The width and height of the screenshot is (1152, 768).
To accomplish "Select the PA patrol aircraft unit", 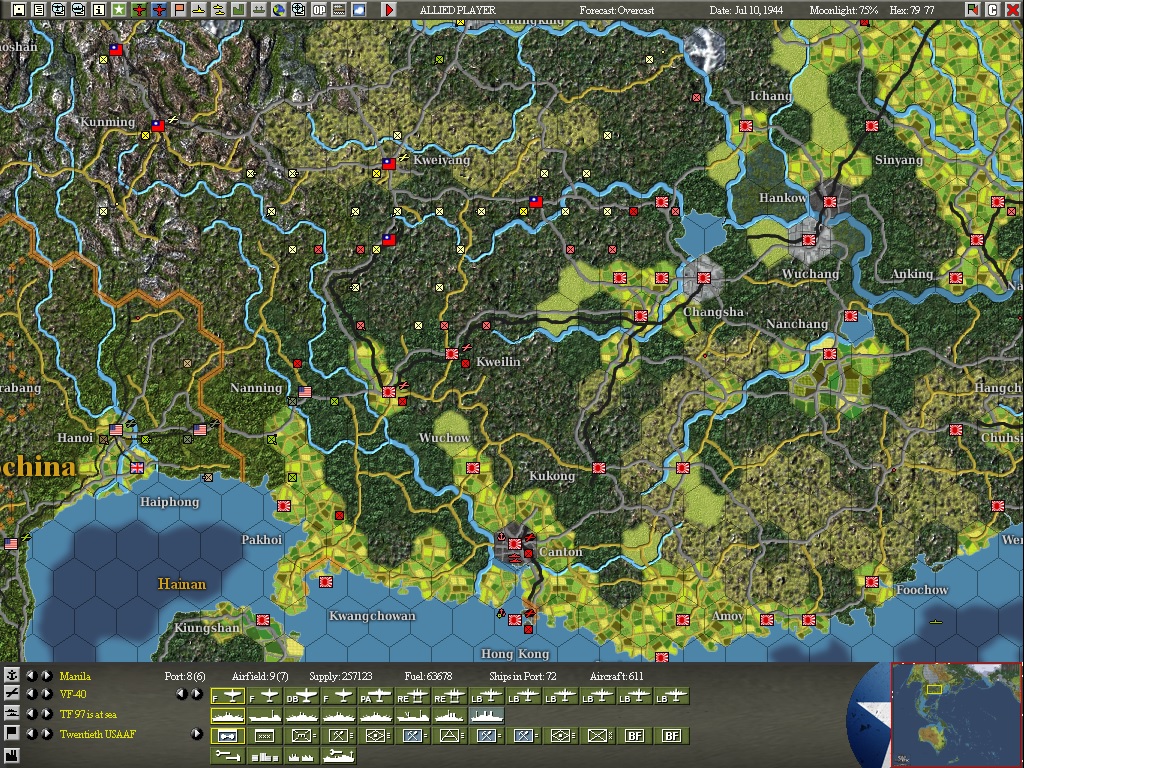I will [376, 696].
